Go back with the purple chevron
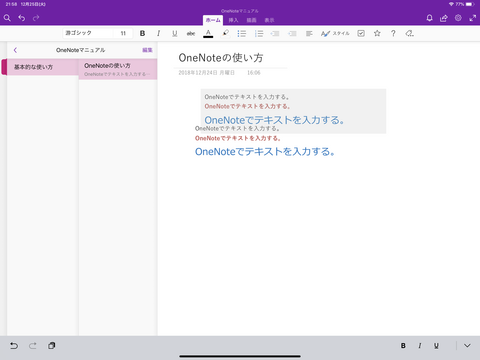 pyautogui.click(x=15, y=50)
